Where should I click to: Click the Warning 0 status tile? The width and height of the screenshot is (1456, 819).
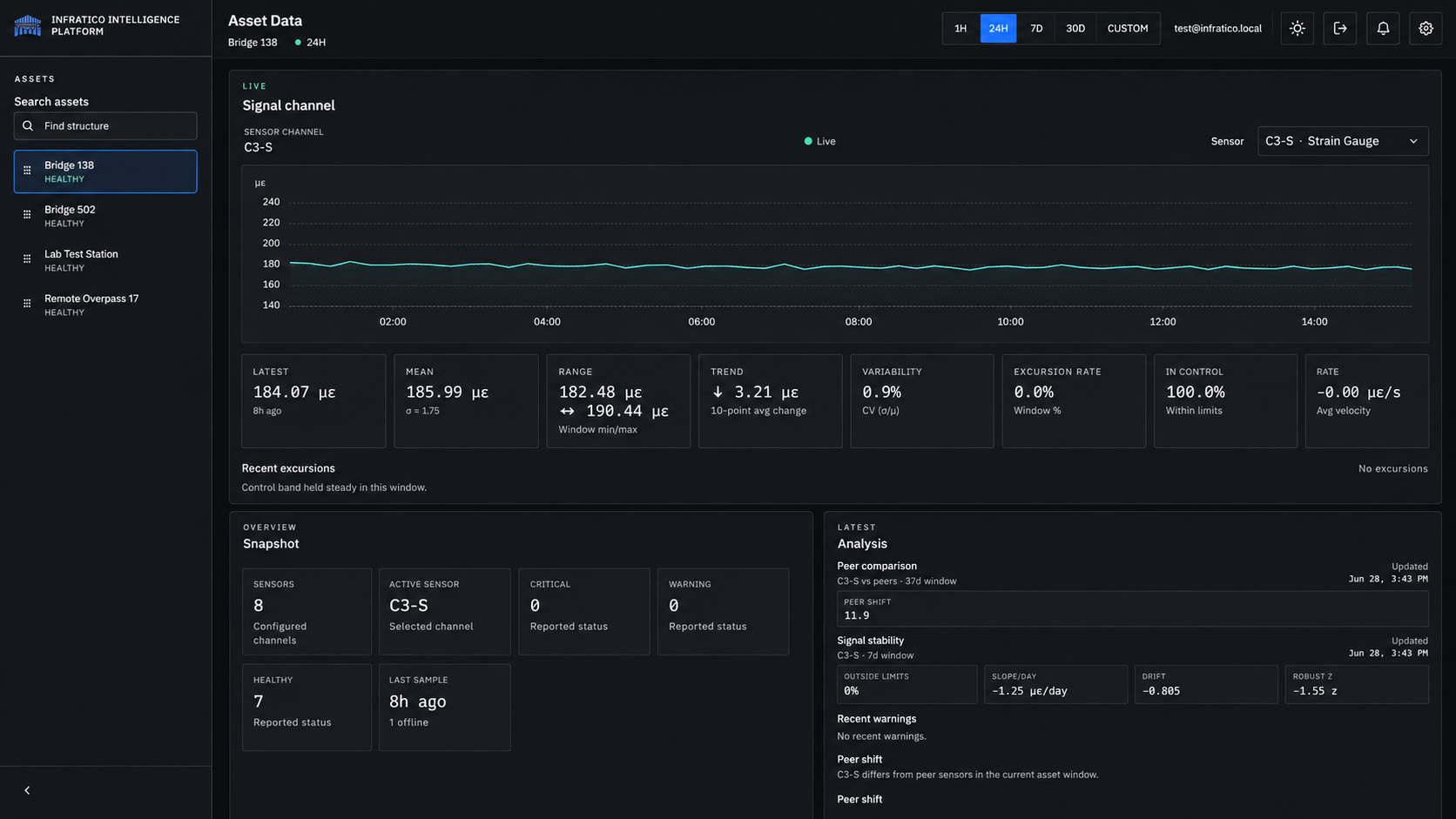(x=723, y=611)
